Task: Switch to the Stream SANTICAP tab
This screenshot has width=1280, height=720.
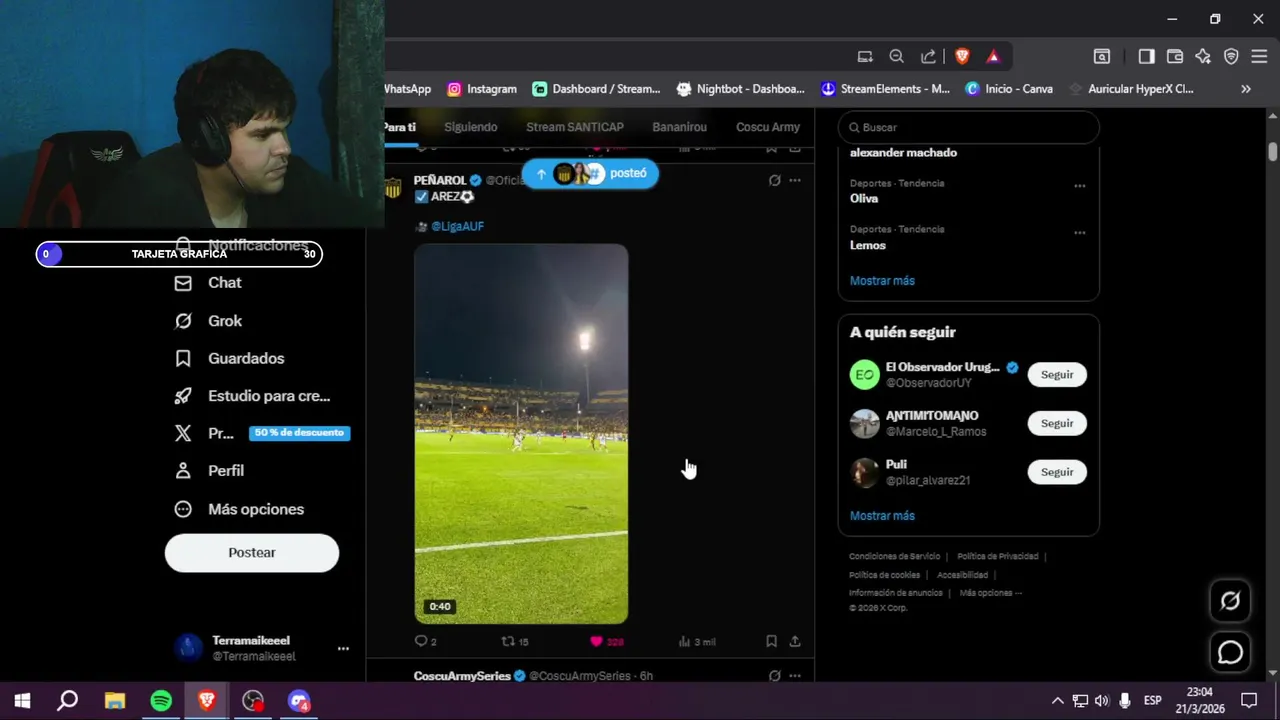Action: point(575,127)
